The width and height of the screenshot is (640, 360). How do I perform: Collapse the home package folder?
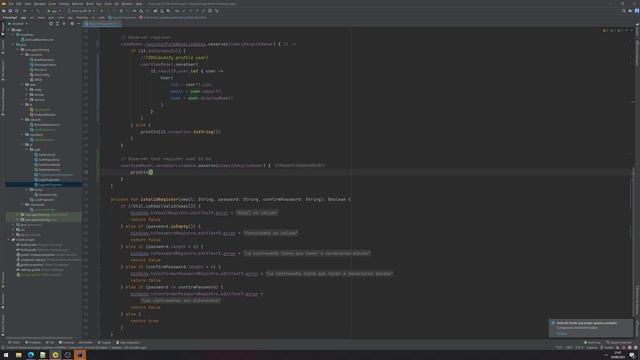(x=27, y=189)
